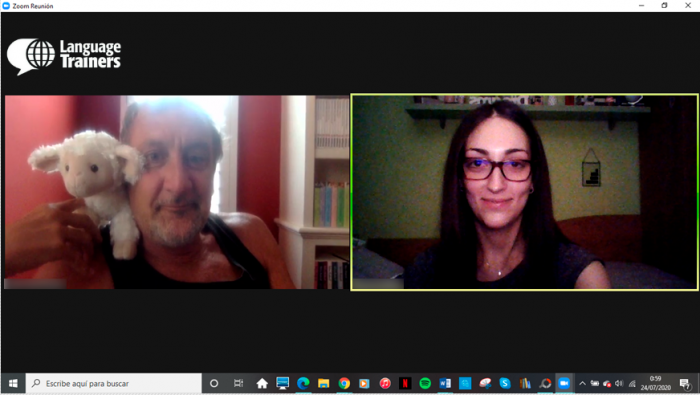Open iTunes music app from the taskbar

(385, 383)
